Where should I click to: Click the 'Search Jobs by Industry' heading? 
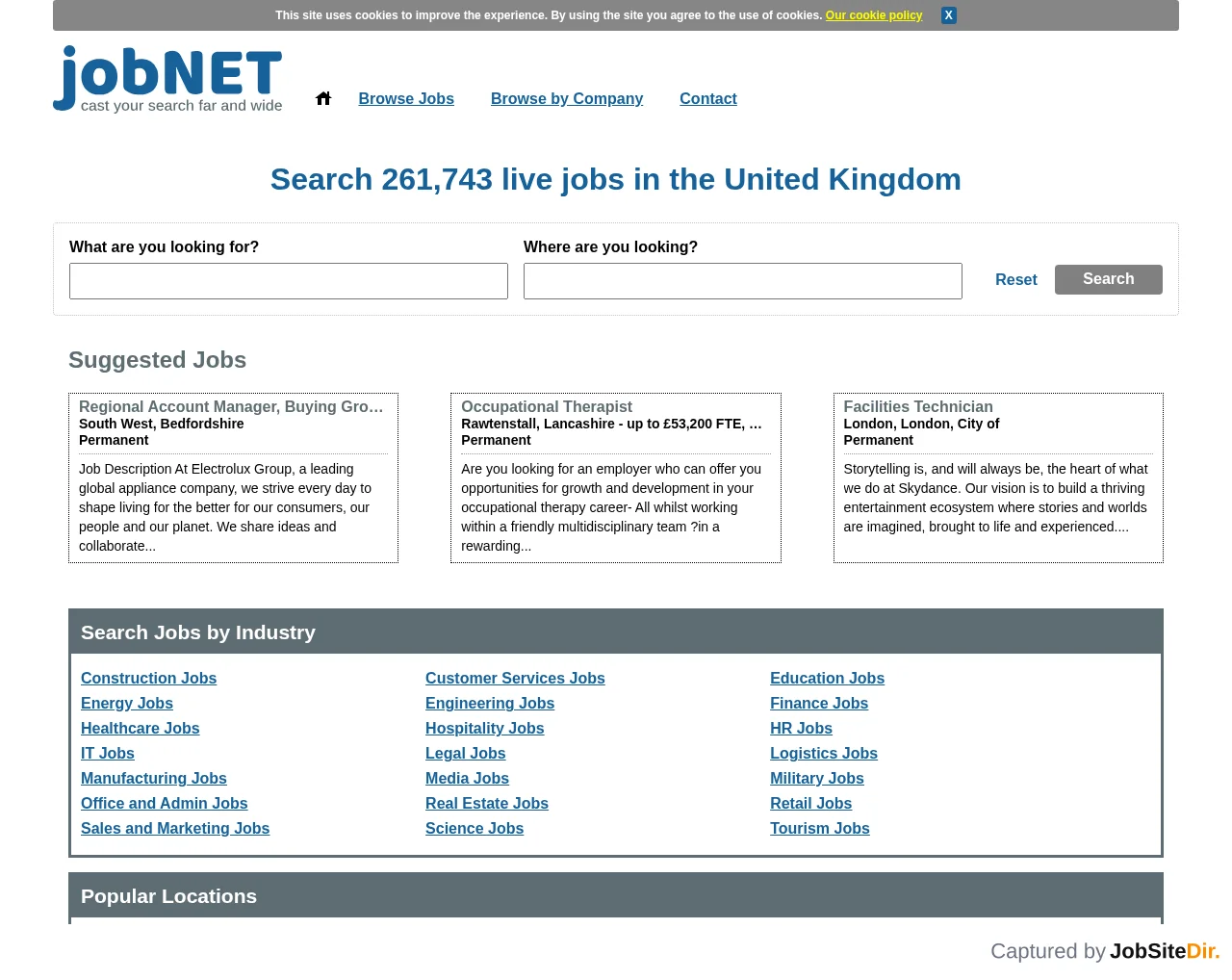point(198,632)
